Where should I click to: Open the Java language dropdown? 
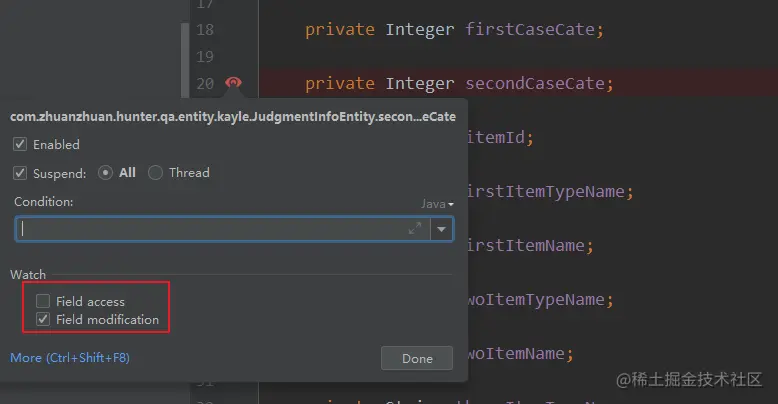click(437, 204)
